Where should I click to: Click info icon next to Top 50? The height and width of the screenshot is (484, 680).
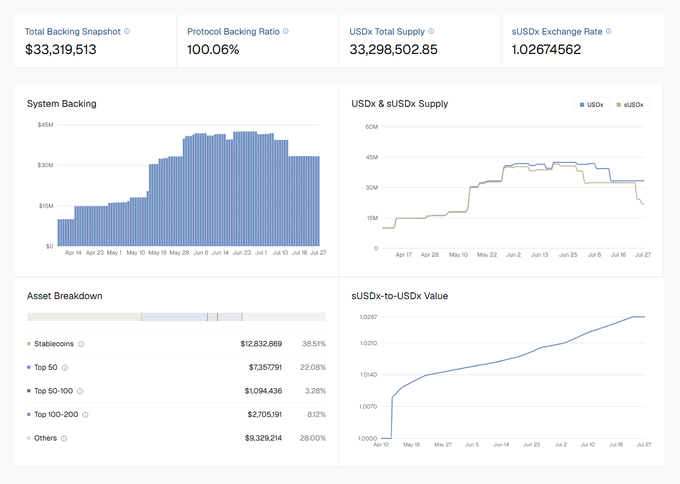tap(65, 368)
